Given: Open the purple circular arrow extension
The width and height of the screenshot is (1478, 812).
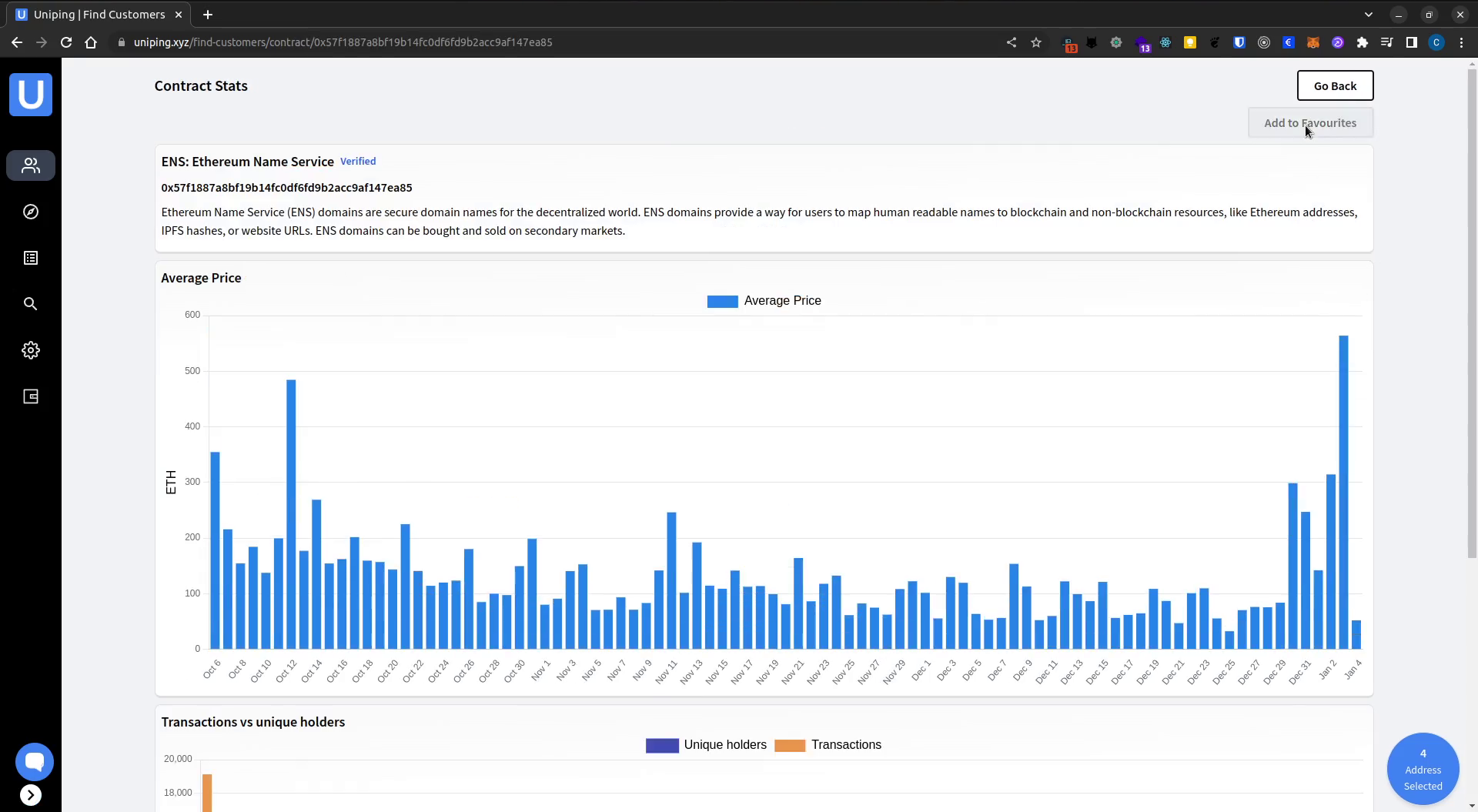Looking at the screenshot, I should pos(1338,42).
